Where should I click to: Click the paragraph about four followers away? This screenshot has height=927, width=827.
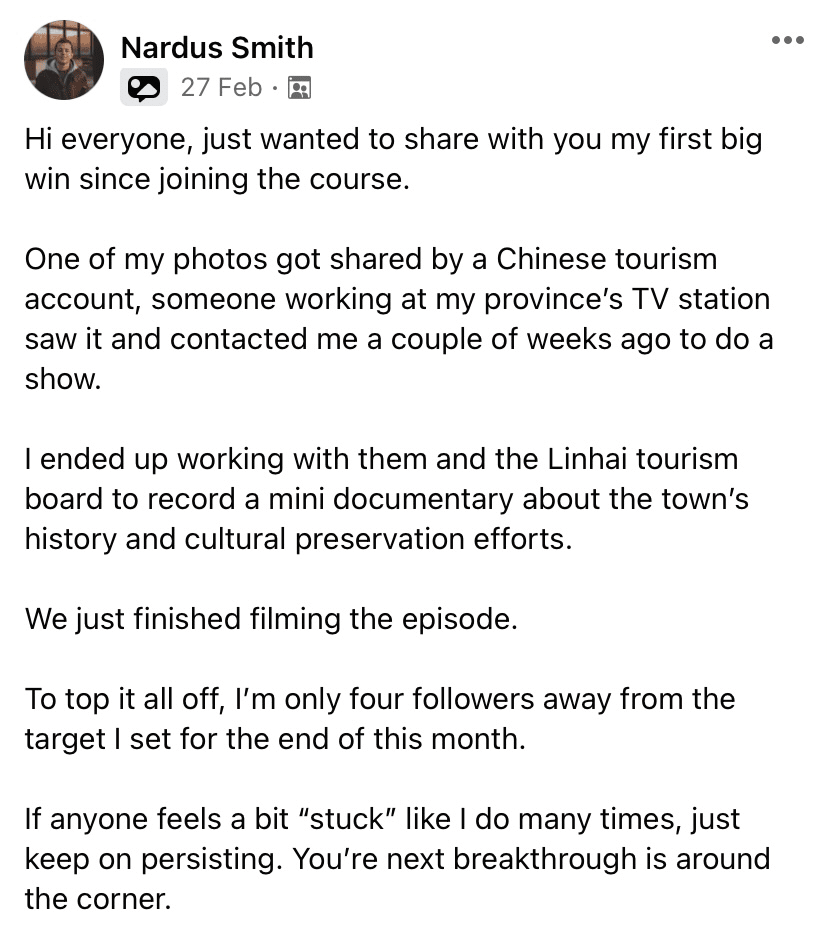pos(380,719)
